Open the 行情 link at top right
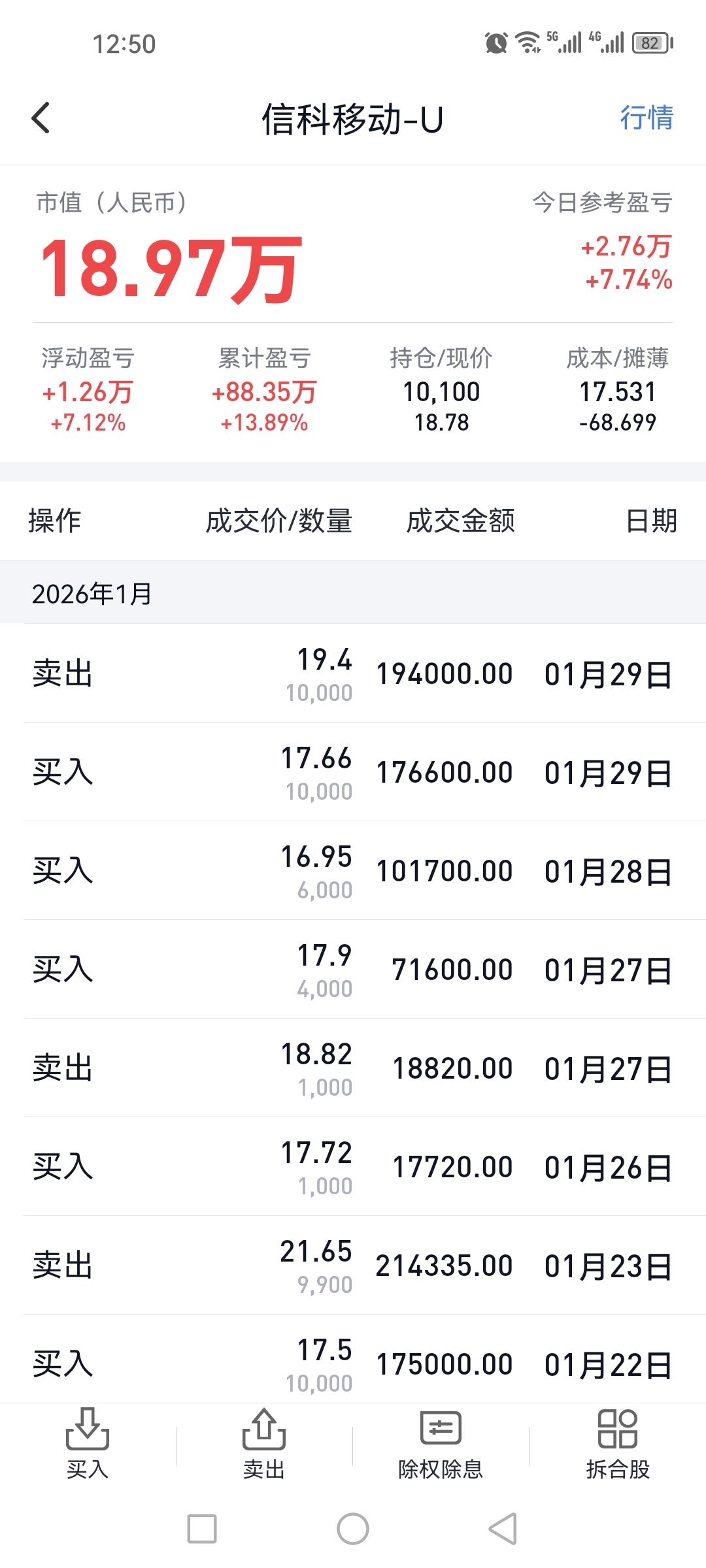 coord(646,118)
